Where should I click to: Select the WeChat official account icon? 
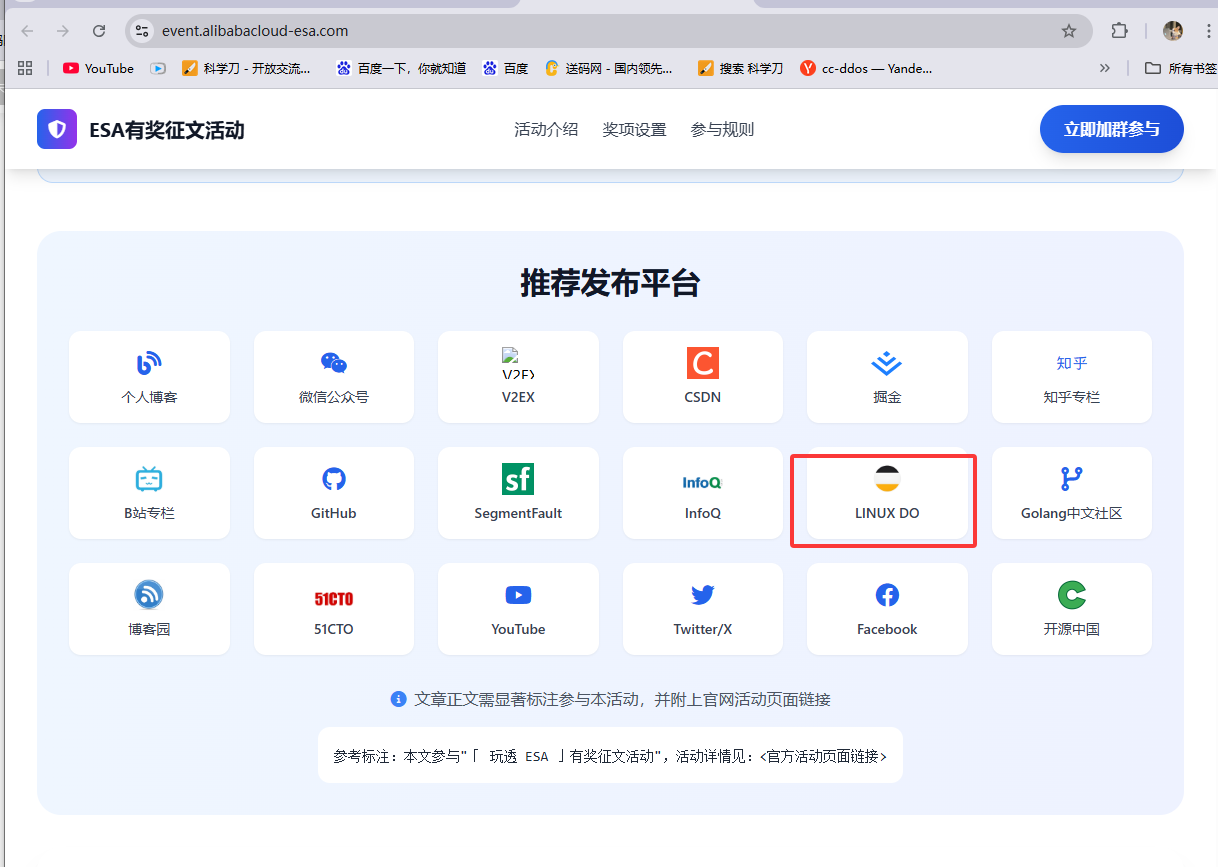coord(333,363)
